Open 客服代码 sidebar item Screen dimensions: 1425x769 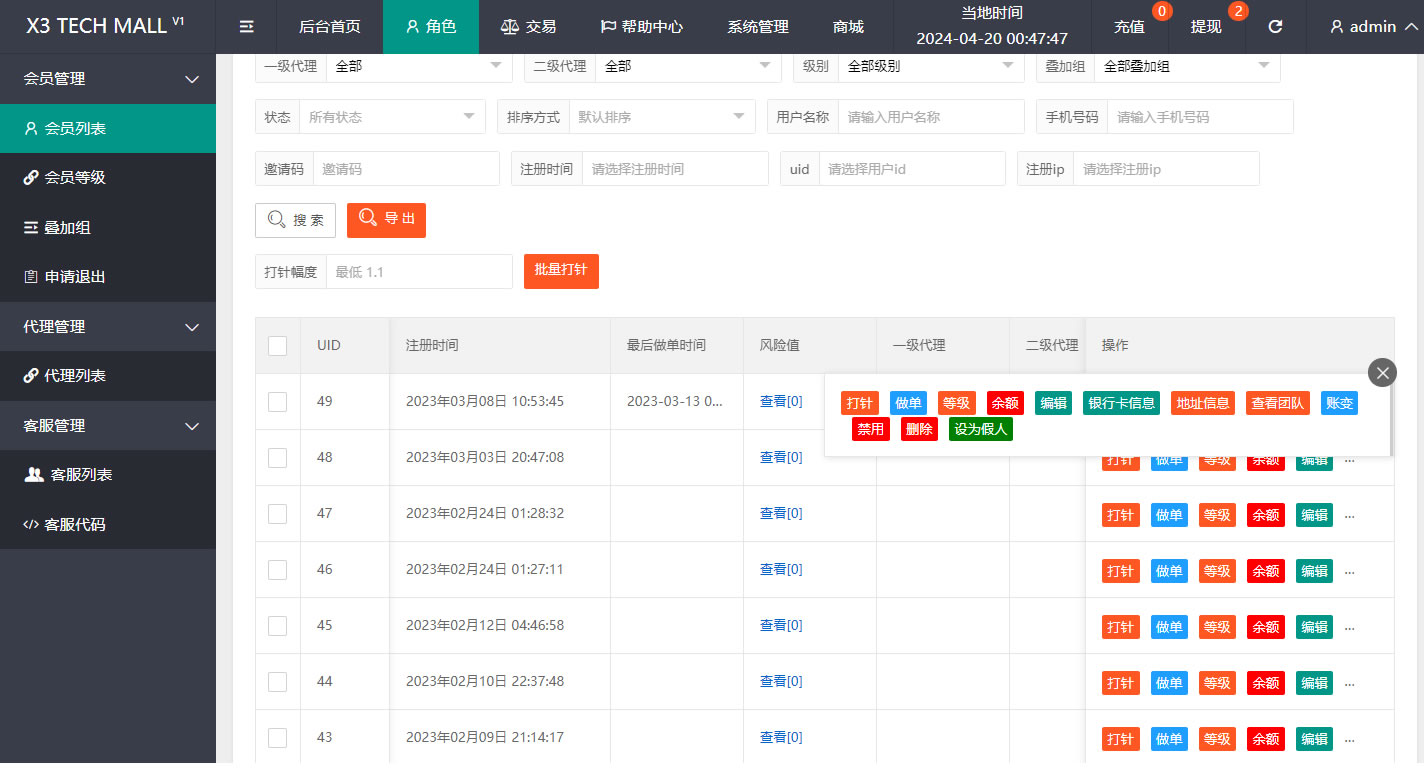(108, 524)
